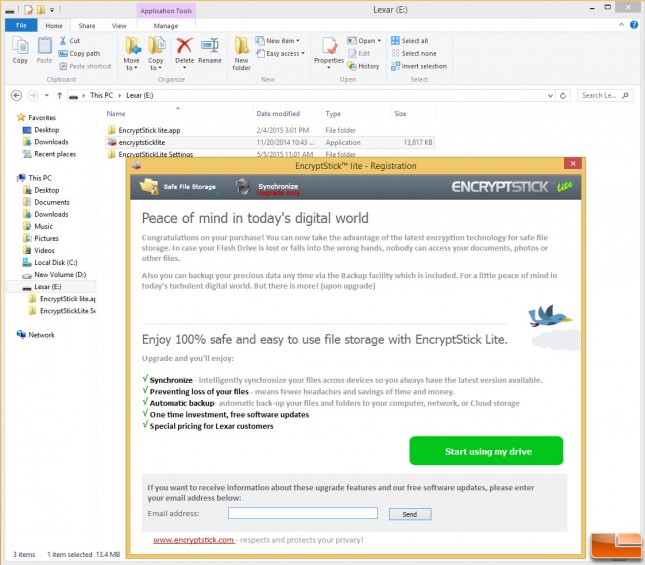Select New Volume (D:) in sidebar
The width and height of the screenshot is (645, 565).
[x=54, y=274]
